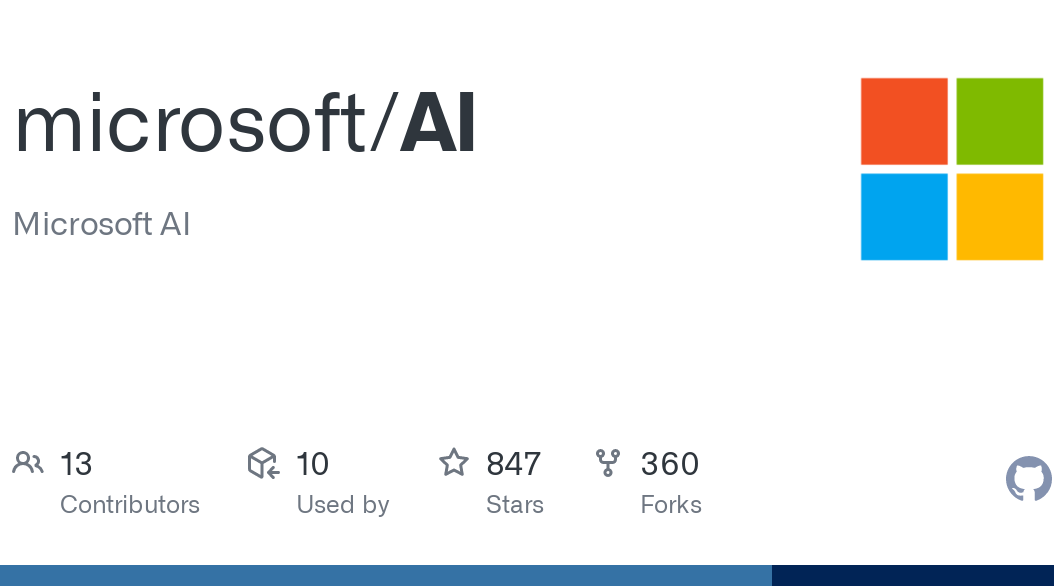Click the bold AI repository name

point(438,124)
